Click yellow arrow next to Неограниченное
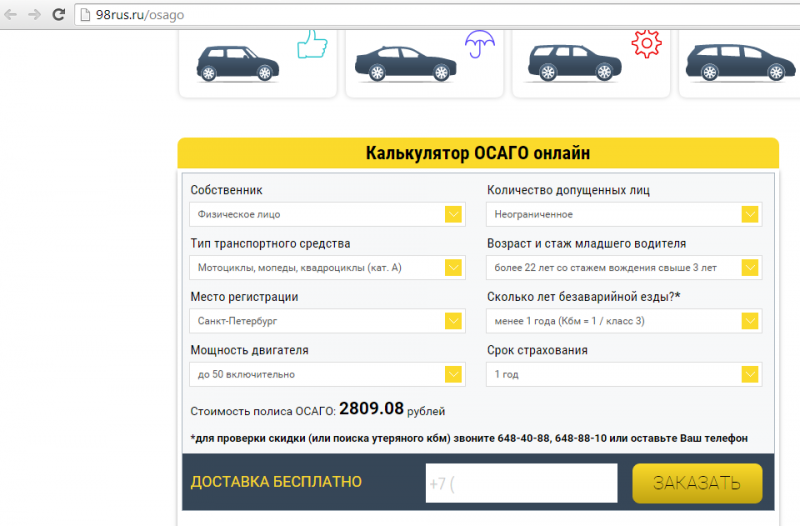The height and width of the screenshot is (526, 800). [x=750, y=214]
